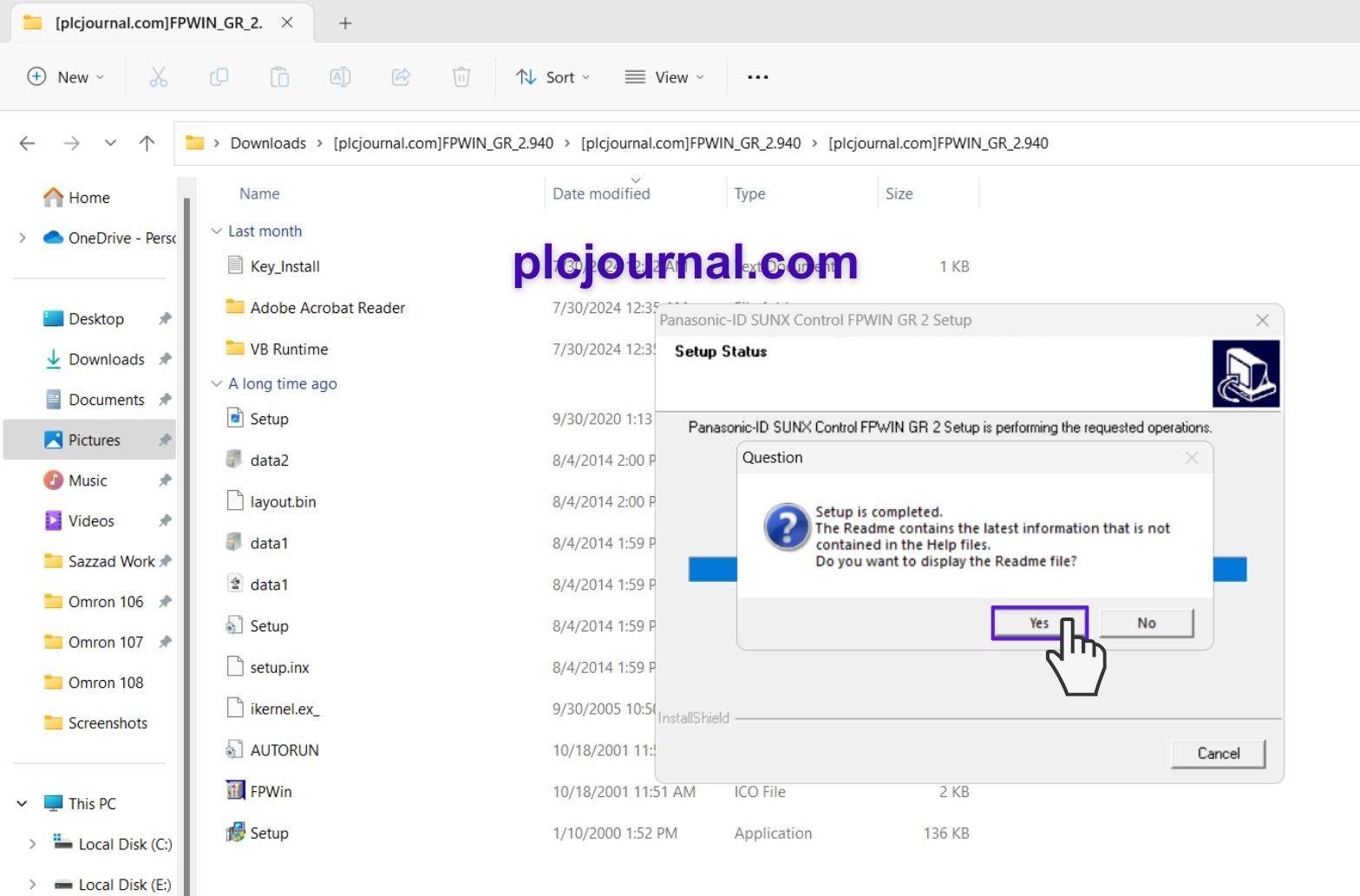Expand Local Disk (E:) node
This screenshot has height=896, width=1360.
click(x=33, y=885)
